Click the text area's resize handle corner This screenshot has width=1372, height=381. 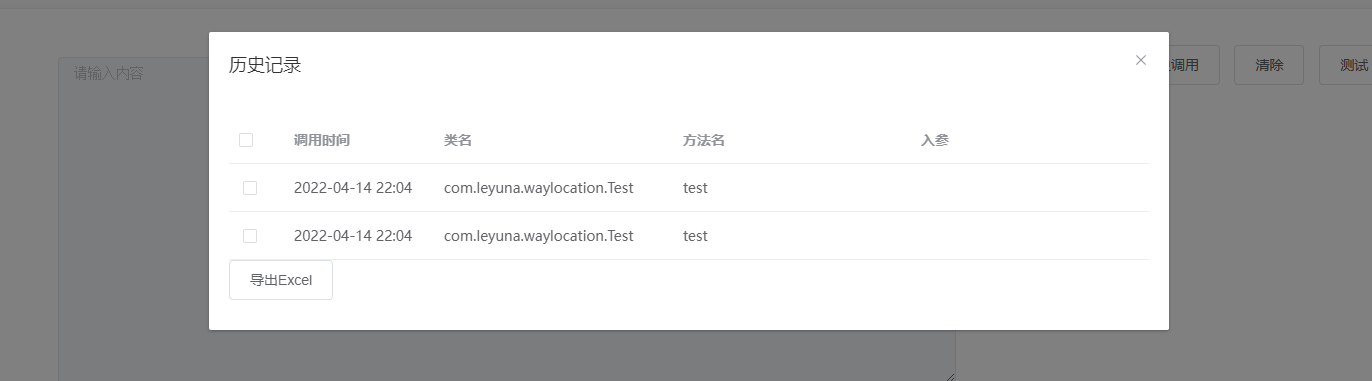950,376
